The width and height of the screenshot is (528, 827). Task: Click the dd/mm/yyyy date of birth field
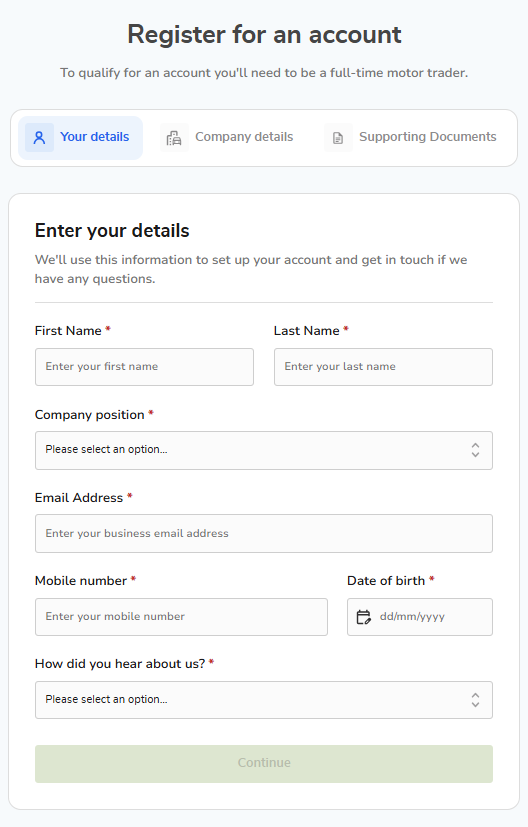(x=420, y=617)
